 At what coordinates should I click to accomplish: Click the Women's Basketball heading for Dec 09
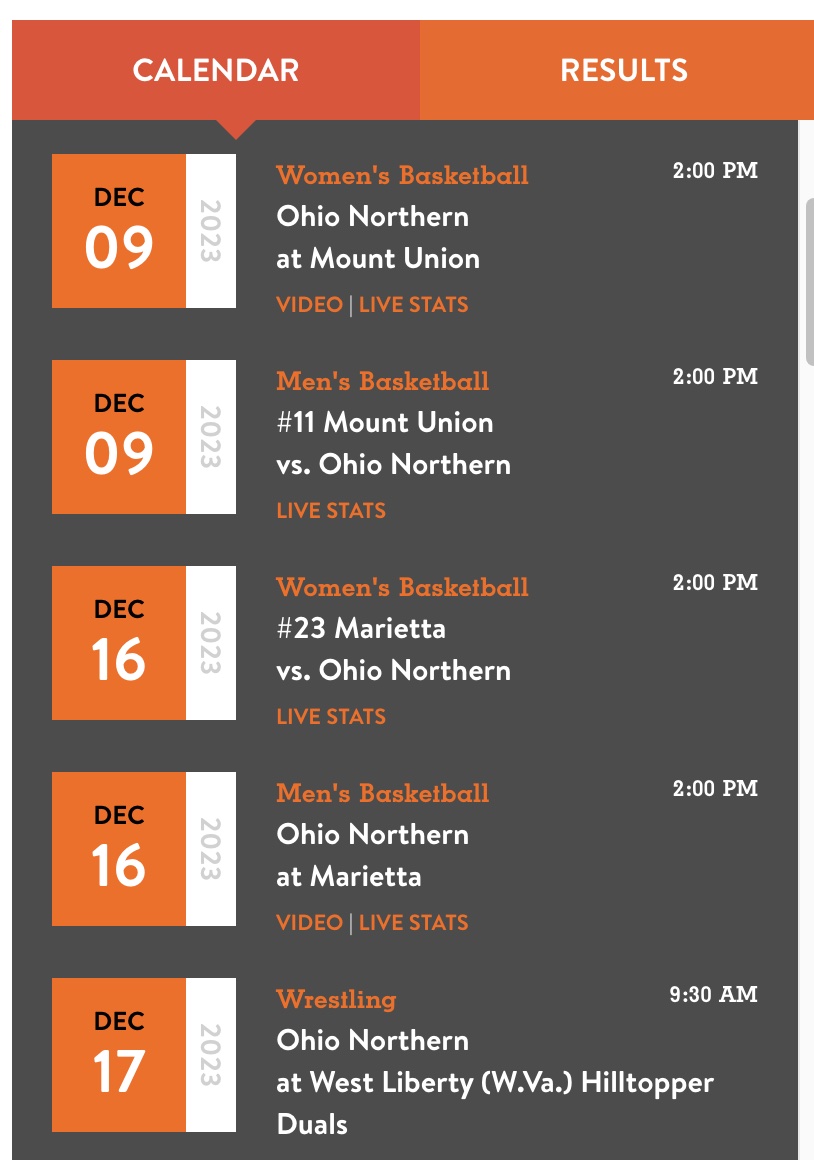(402, 175)
